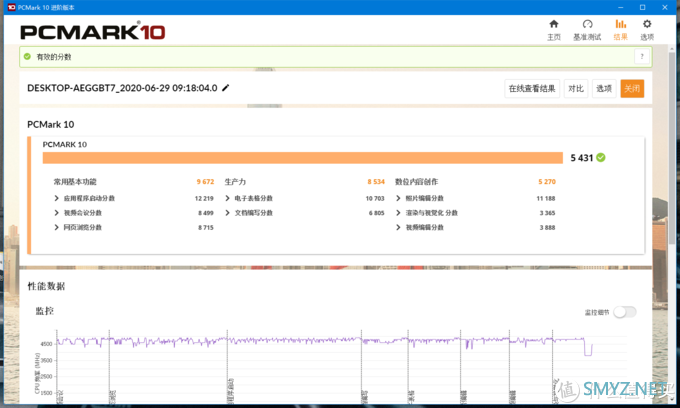Click the overall score 5 431
The height and width of the screenshot is (408, 680).
(582, 158)
